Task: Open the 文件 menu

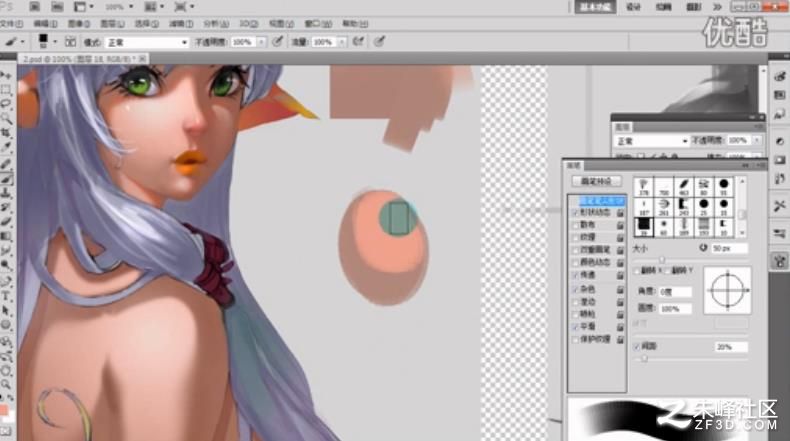Action: tap(11, 24)
